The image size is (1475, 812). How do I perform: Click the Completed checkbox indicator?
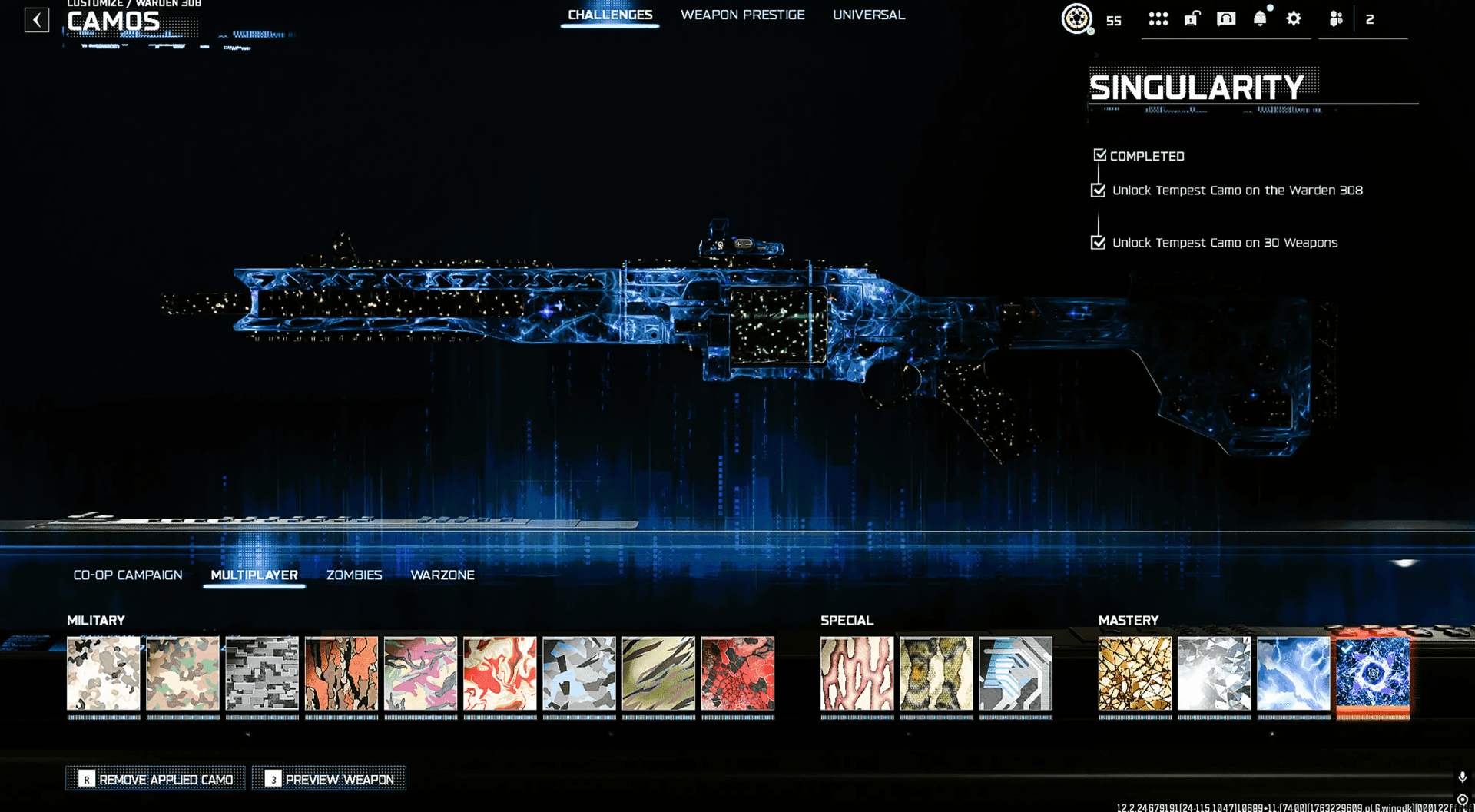coord(1100,154)
